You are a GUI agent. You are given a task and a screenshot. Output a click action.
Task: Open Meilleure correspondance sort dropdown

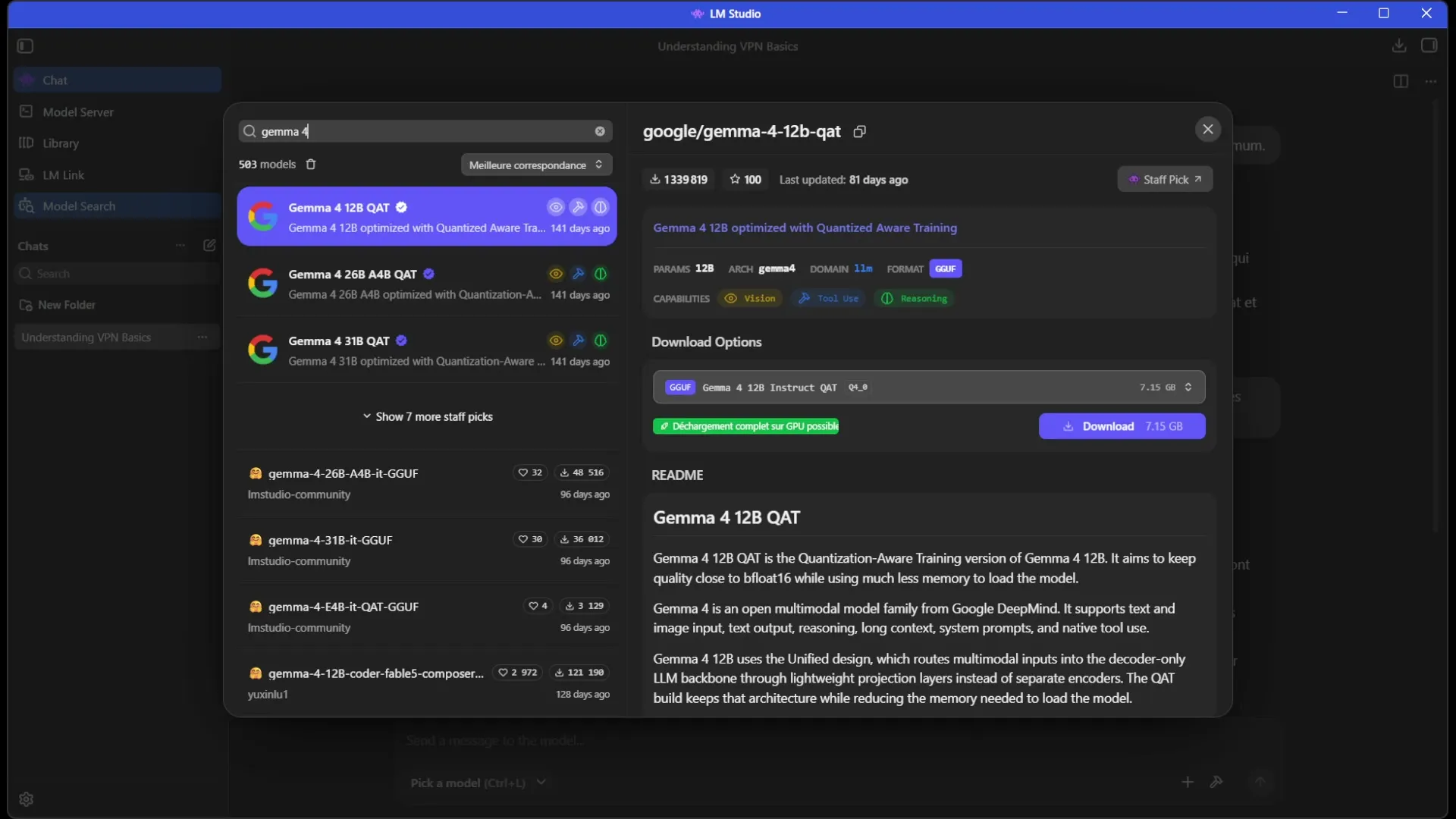(536, 165)
